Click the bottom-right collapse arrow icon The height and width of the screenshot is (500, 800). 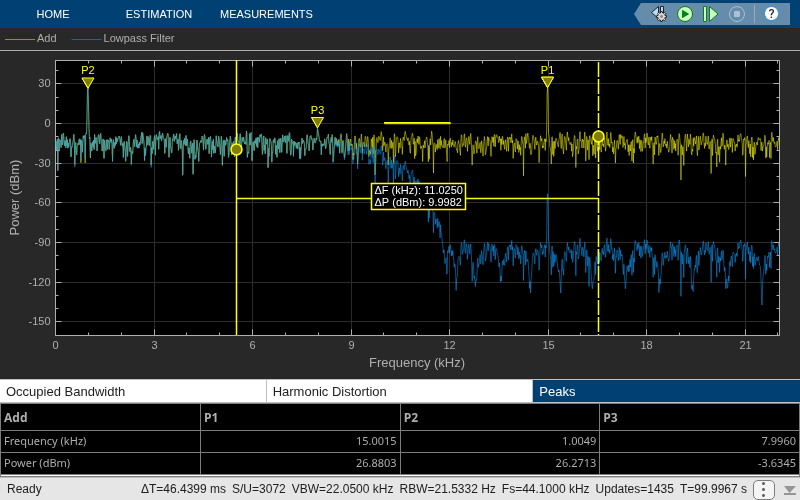click(x=790, y=489)
